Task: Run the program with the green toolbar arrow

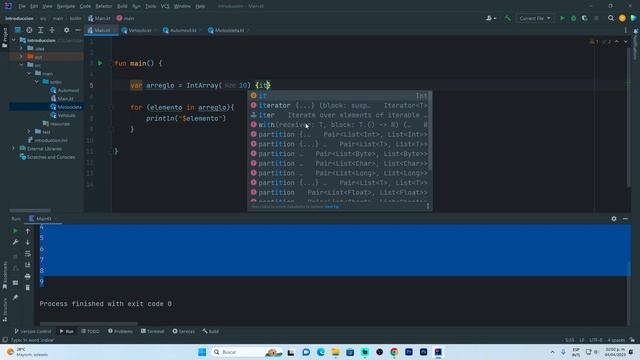Action: (562, 18)
